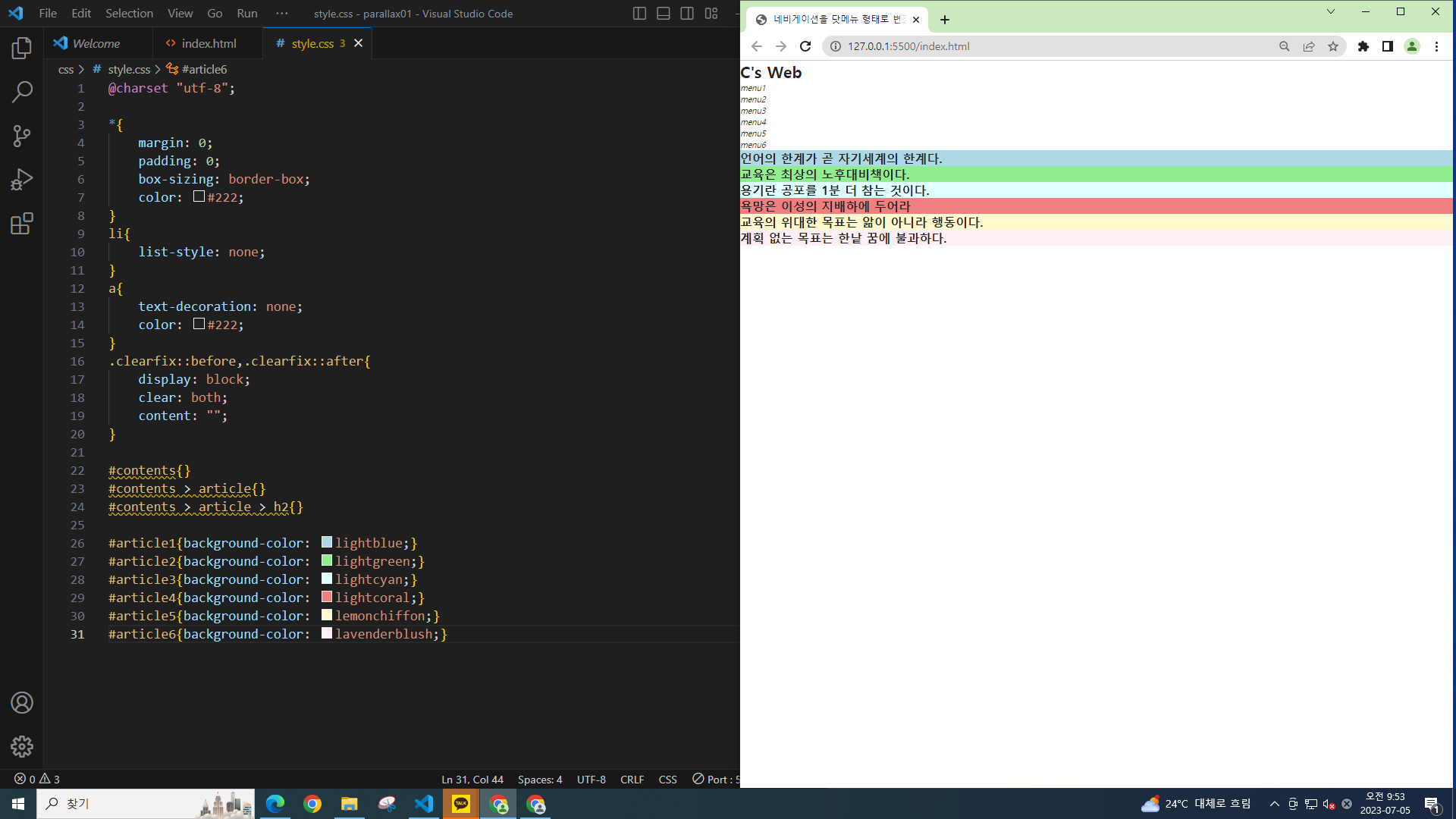Toggle the secondary sidebar layout button
The image size is (1456, 819).
pos(687,14)
